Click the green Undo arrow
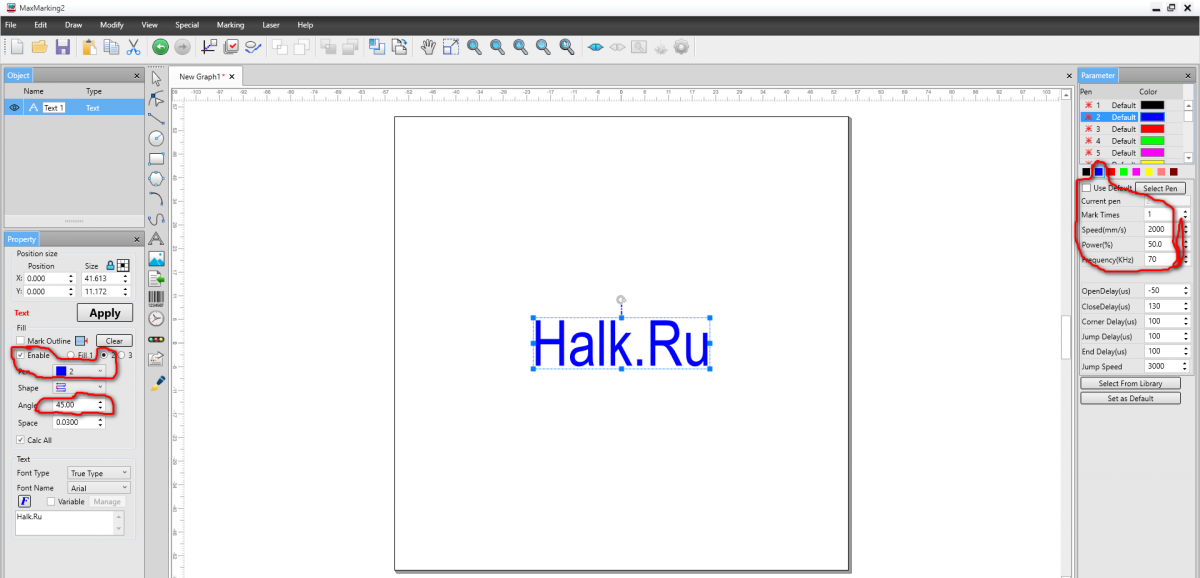This screenshot has width=1200, height=578. [160, 46]
